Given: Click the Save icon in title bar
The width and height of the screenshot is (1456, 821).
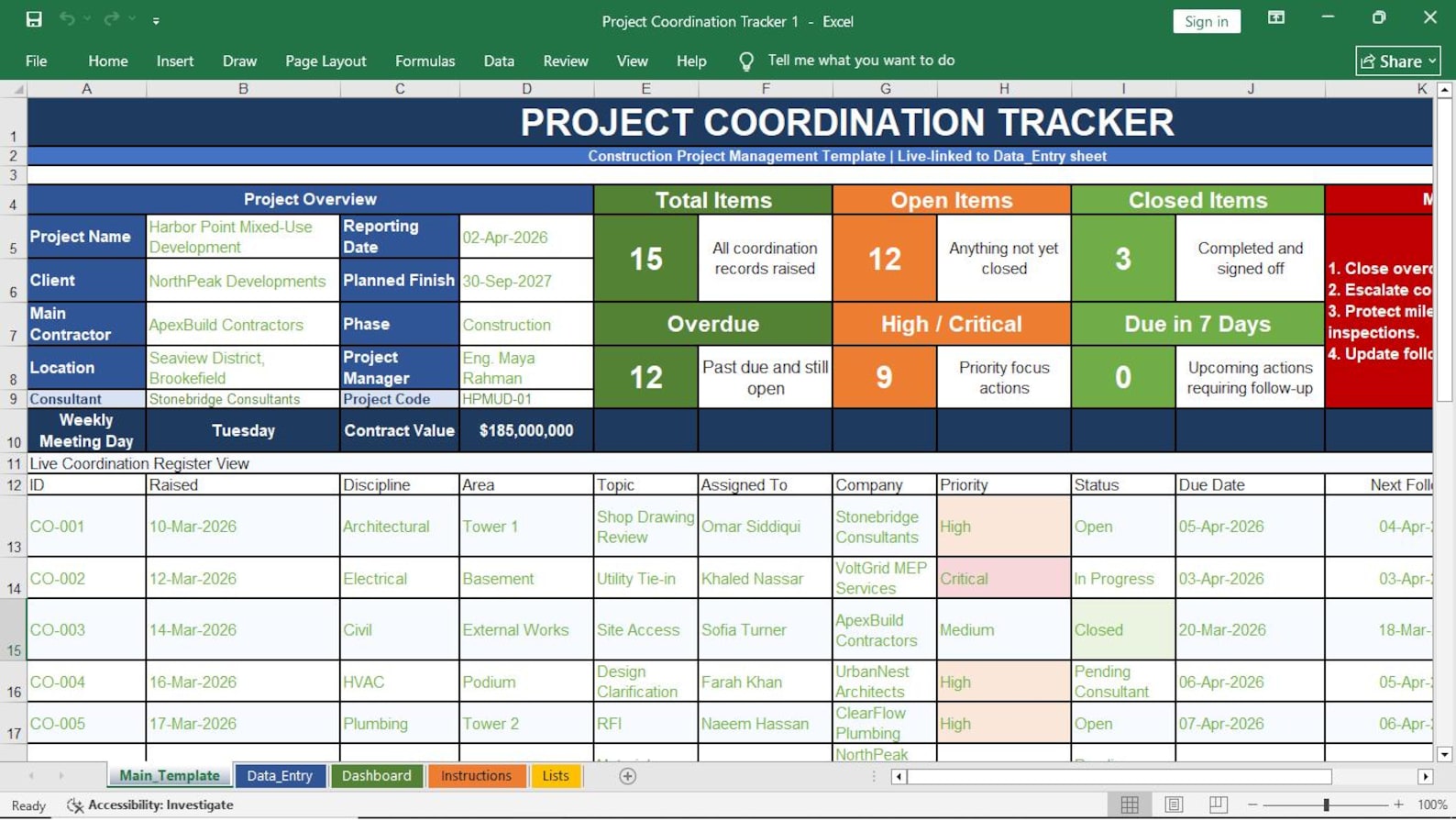Looking at the screenshot, I should (34, 19).
